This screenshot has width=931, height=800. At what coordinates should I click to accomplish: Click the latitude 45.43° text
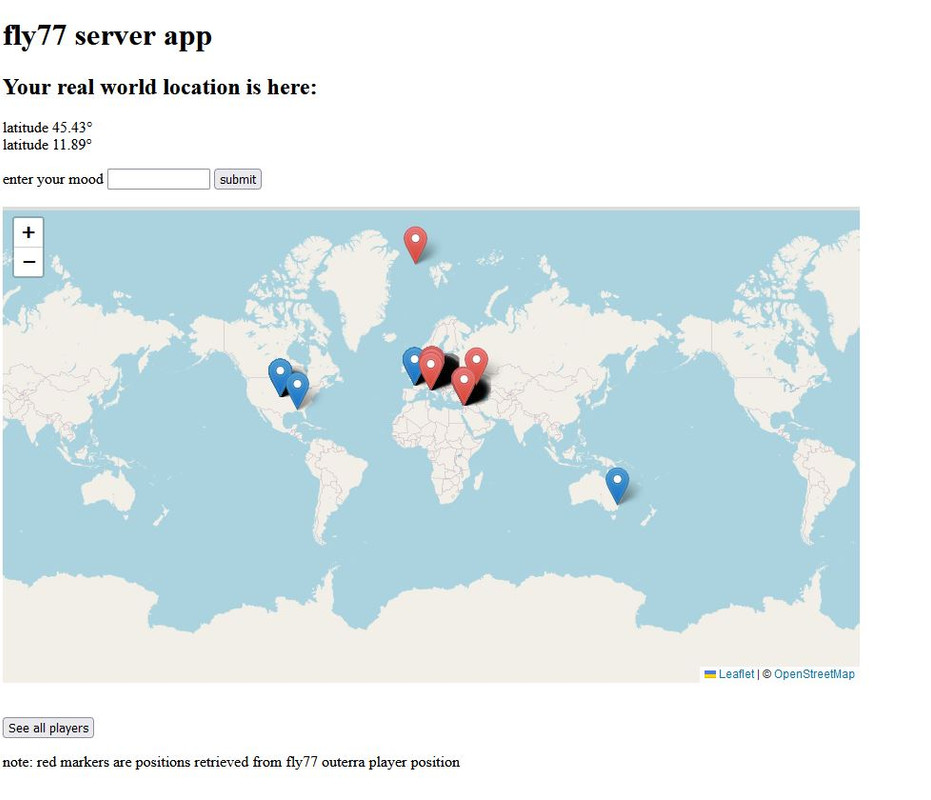click(48, 128)
